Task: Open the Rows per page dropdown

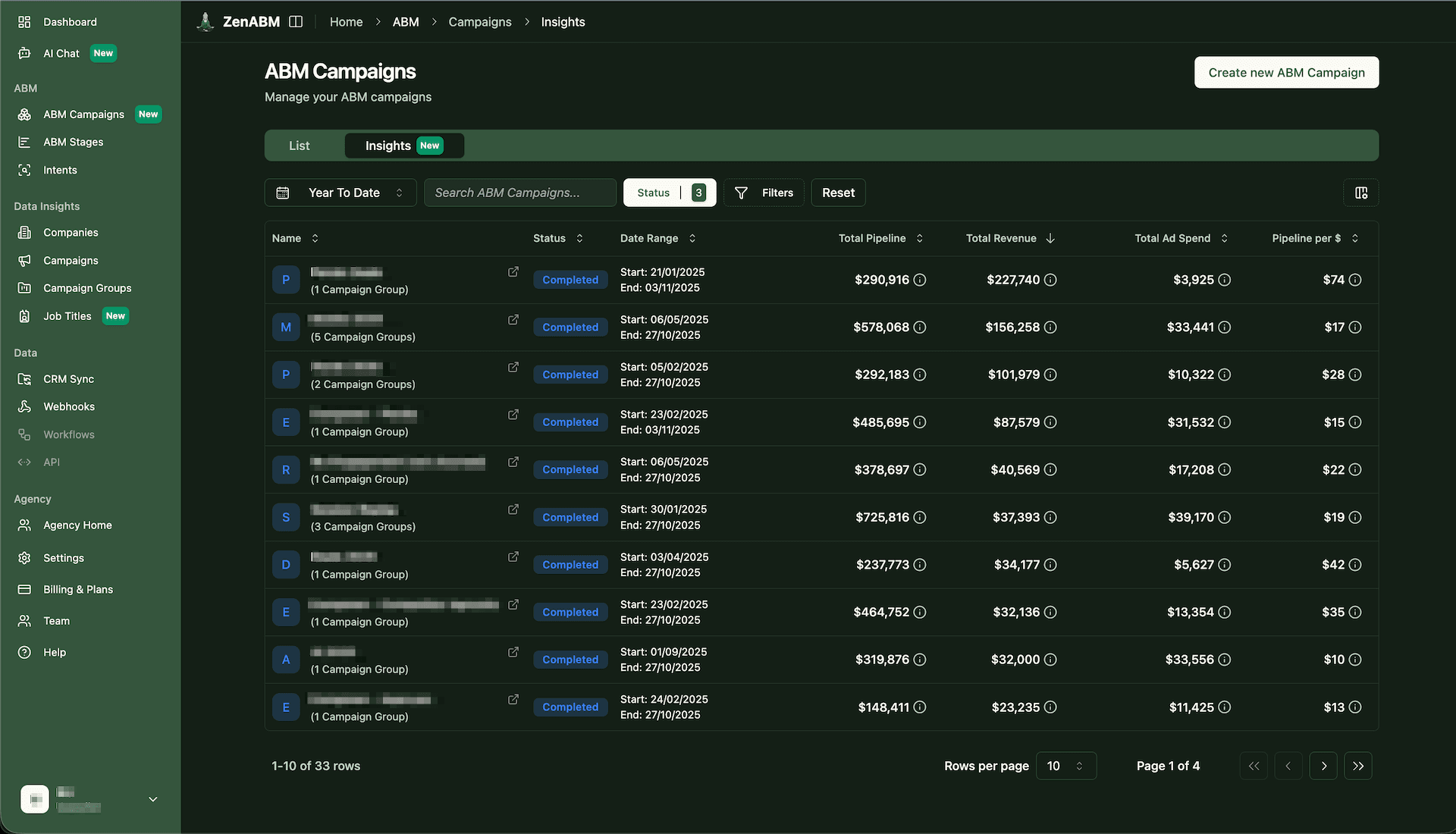Action: click(1065, 766)
